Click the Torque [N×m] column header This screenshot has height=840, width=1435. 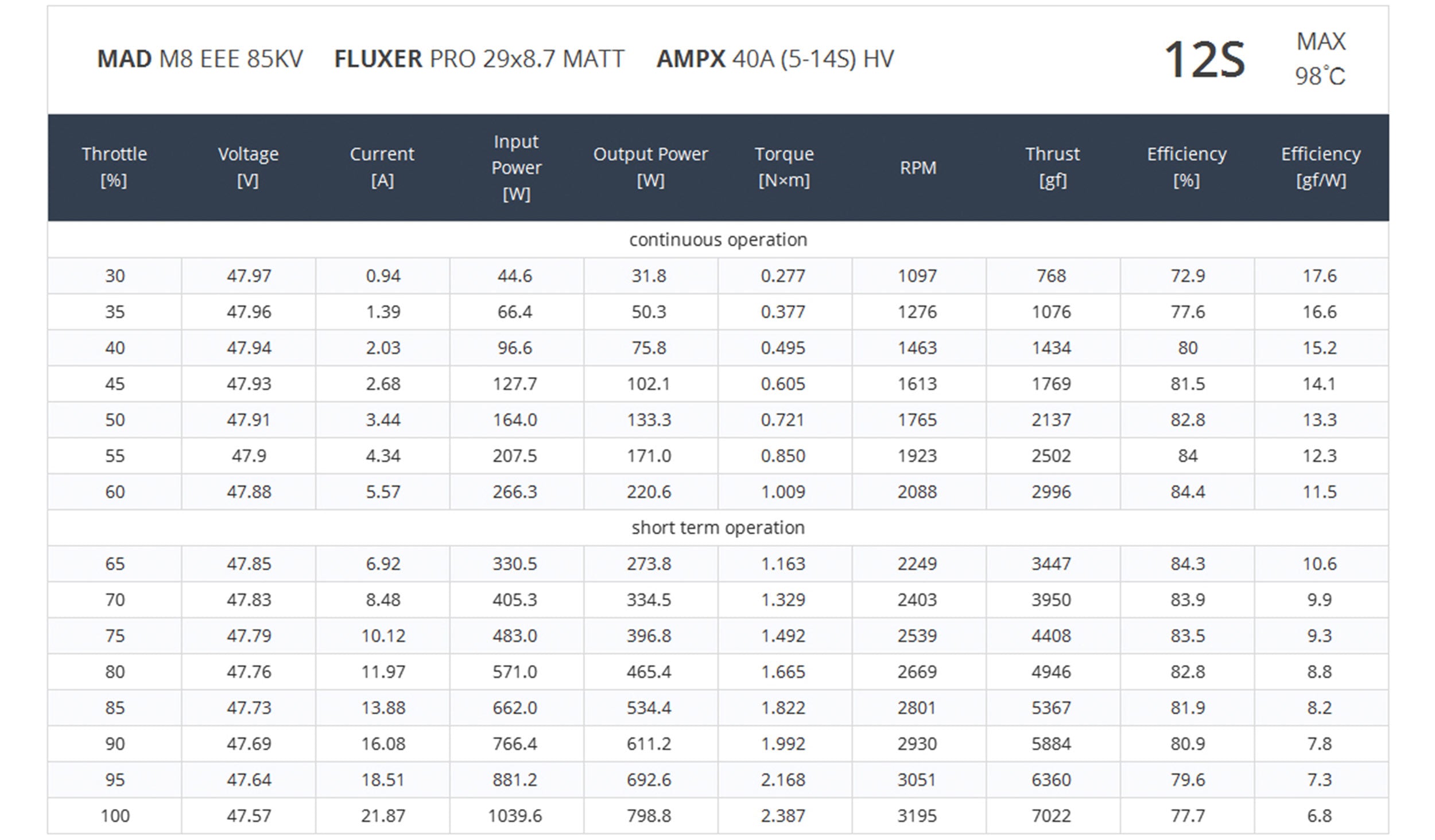click(x=784, y=167)
